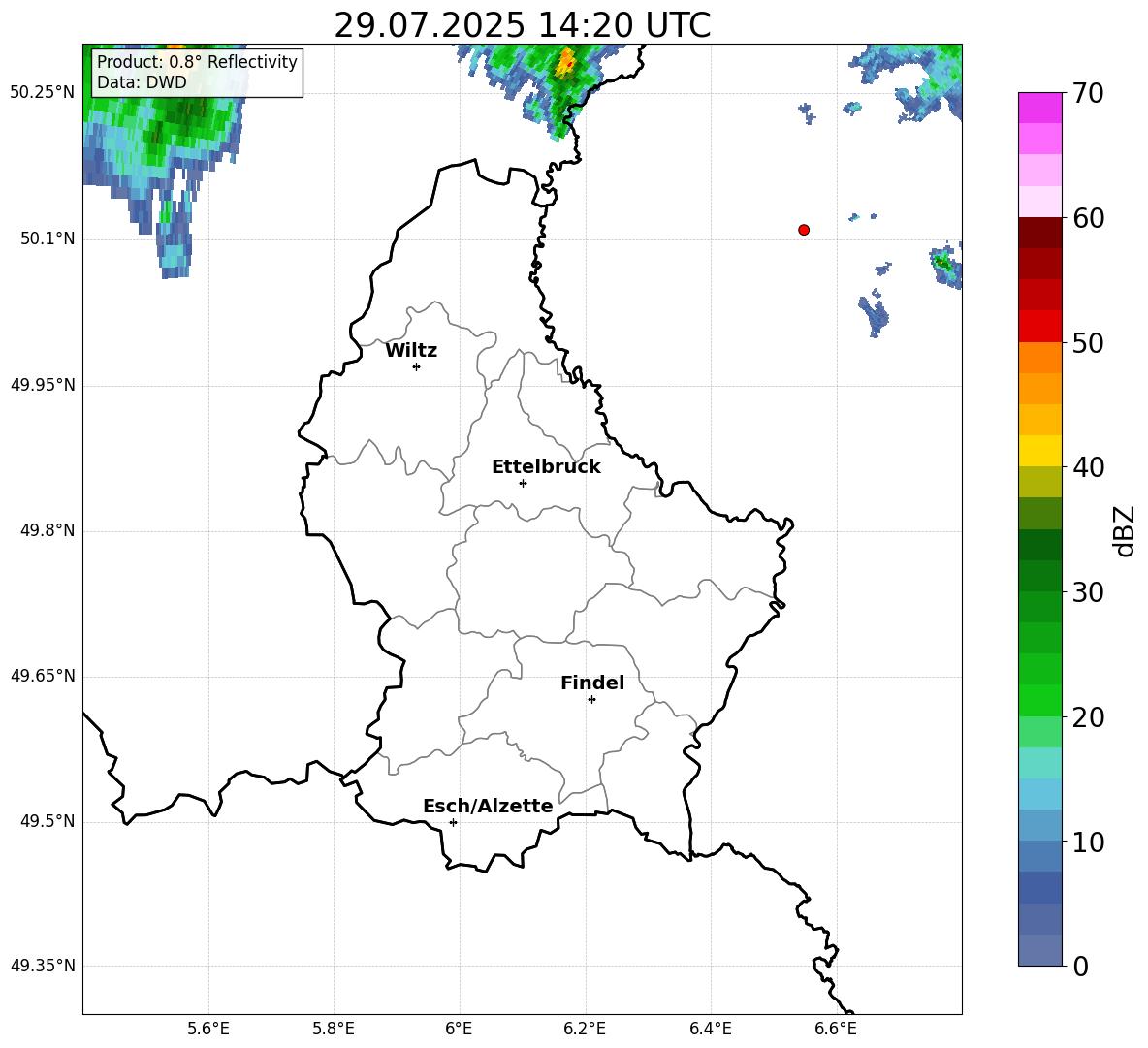Click the 6.2°E longitude label
Screen dimensions: 1148x1048
[x=585, y=1029]
